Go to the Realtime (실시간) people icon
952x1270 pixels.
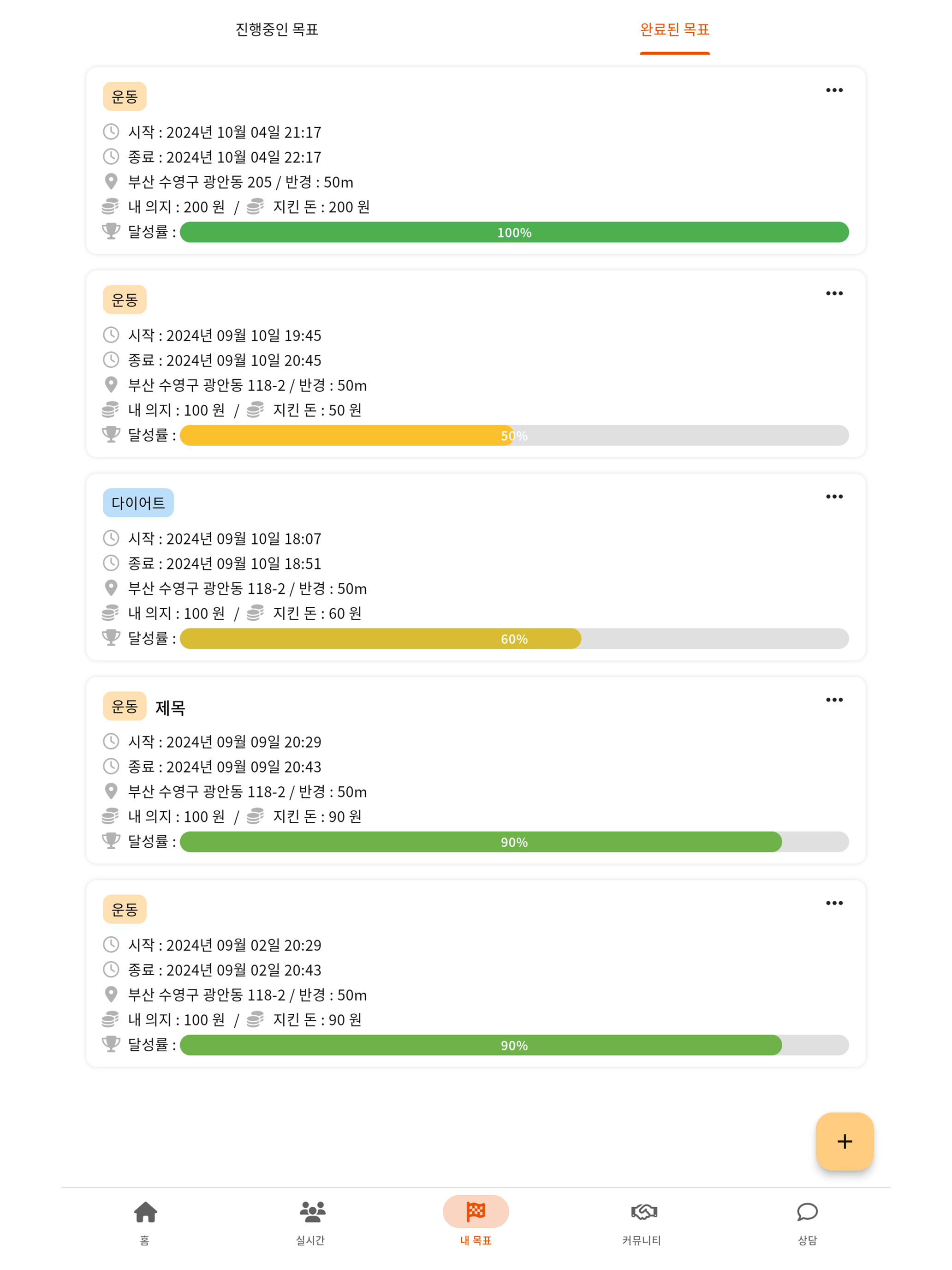coord(312,1212)
